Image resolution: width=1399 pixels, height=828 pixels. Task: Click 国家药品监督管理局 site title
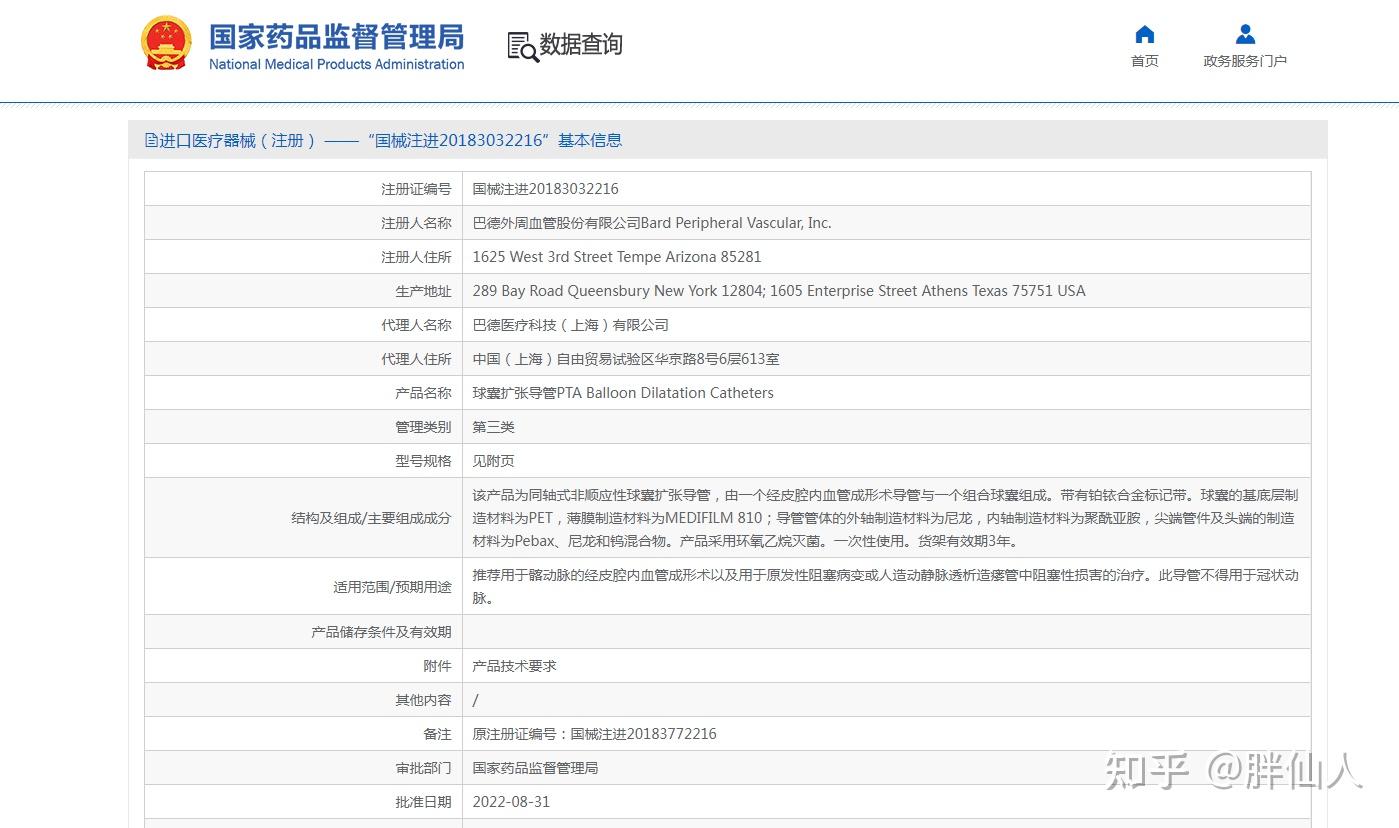[x=337, y=37]
